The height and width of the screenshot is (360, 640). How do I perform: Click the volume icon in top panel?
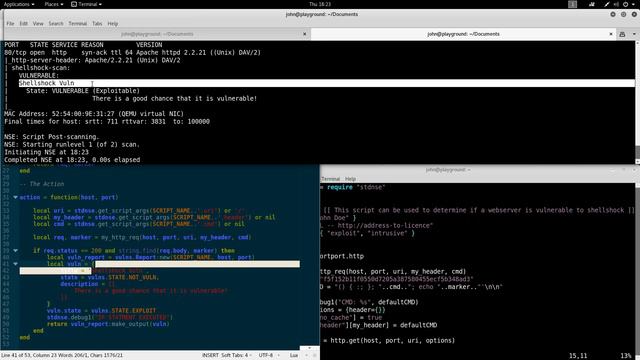tap(616, 4)
